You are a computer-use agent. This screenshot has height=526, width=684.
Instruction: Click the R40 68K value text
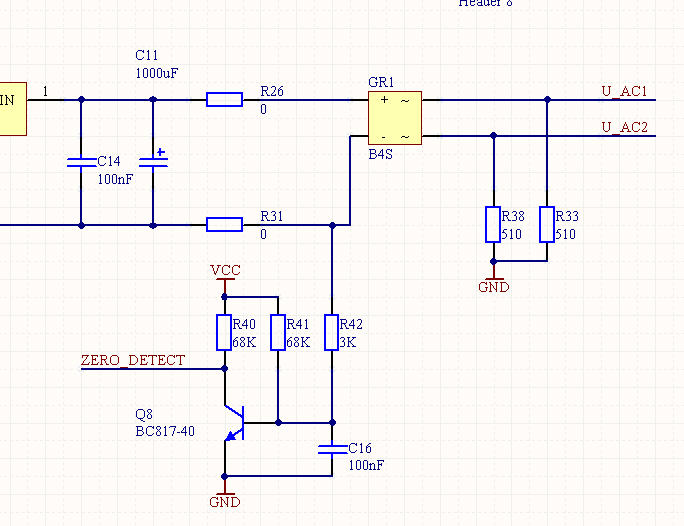coord(244,342)
